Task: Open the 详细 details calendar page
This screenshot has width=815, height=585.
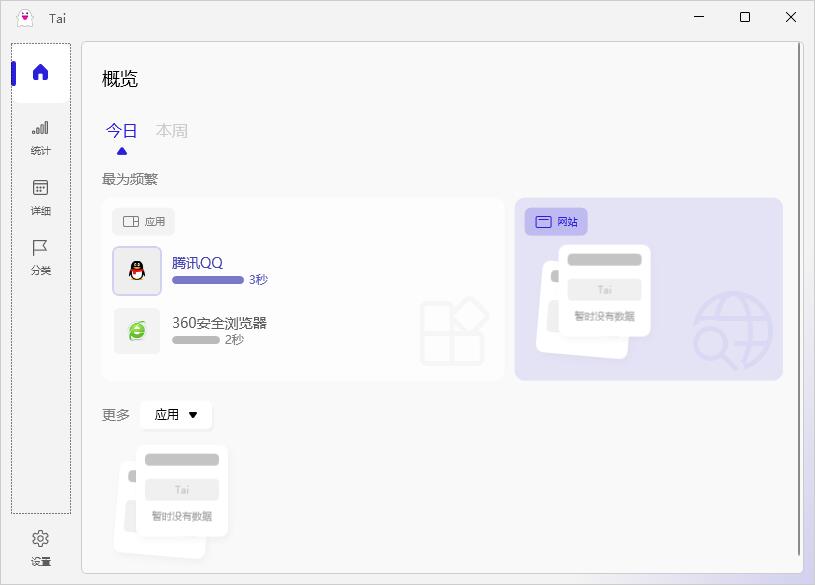Action: point(40,197)
